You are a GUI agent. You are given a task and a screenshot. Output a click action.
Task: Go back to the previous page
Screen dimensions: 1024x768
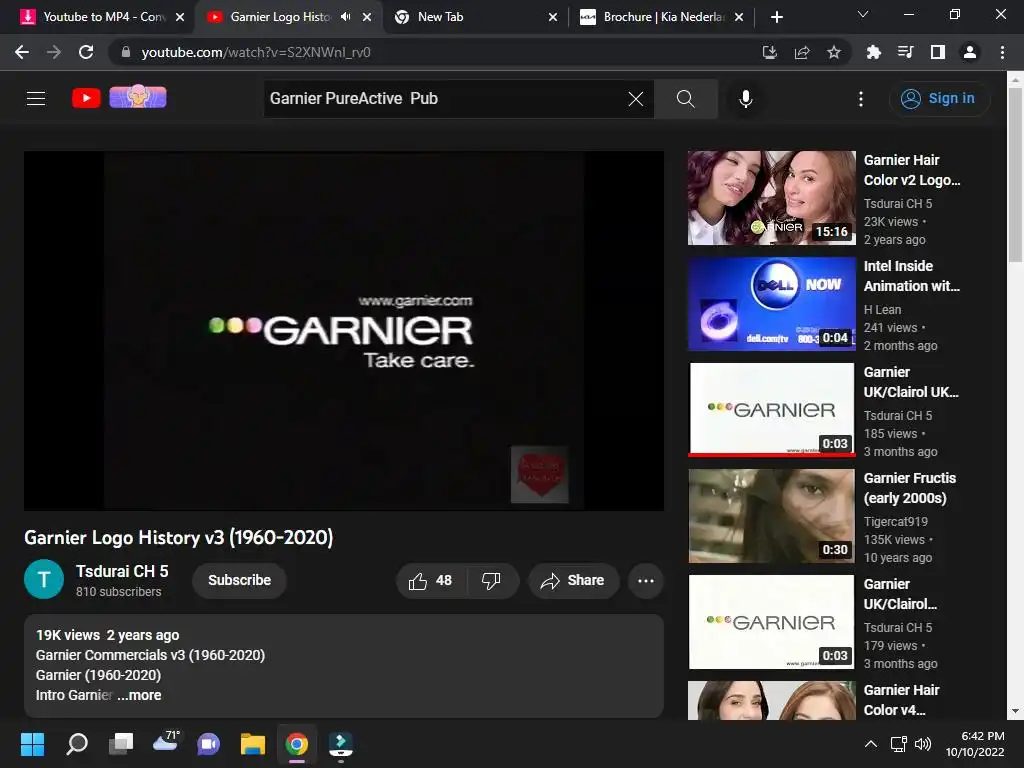pyautogui.click(x=22, y=52)
